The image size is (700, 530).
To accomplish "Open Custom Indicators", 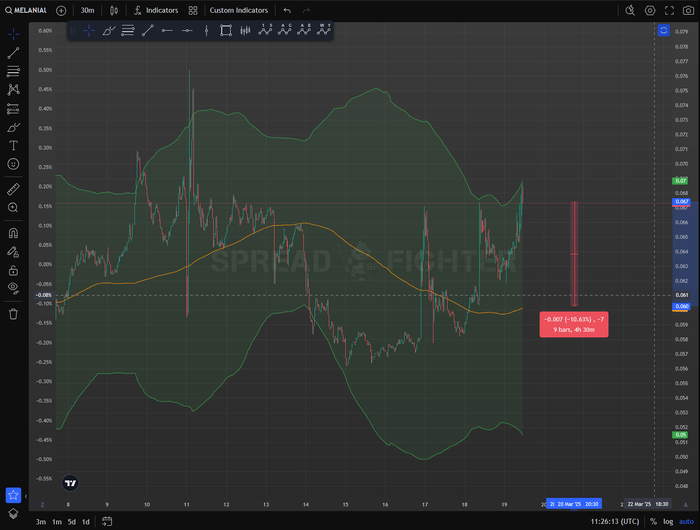I will [x=239, y=10].
